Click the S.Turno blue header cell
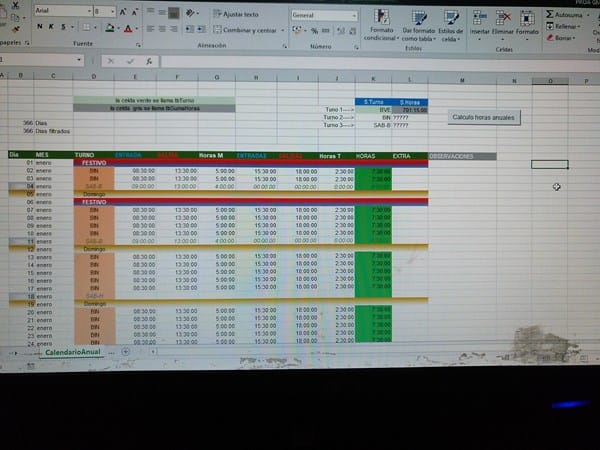This screenshot has height=450, width=600. (x=373, y=102)
